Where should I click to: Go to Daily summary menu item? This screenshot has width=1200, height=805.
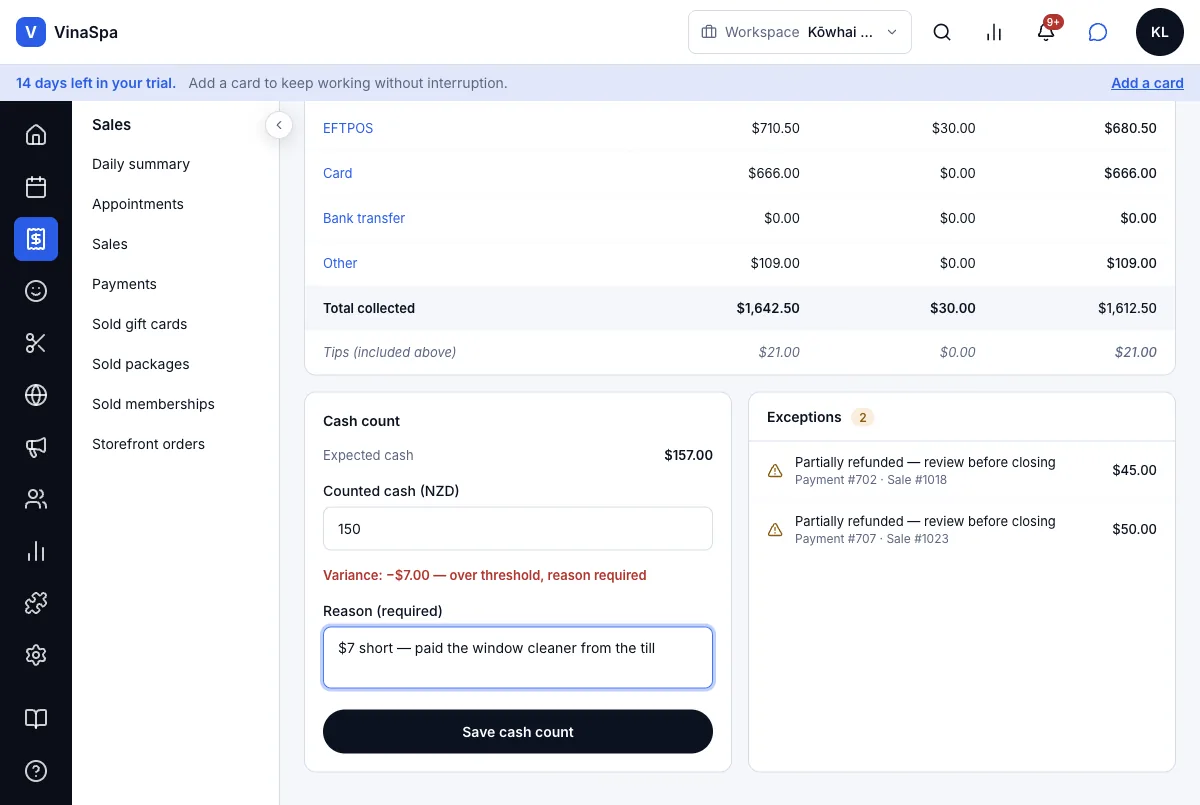coord(141,164)
